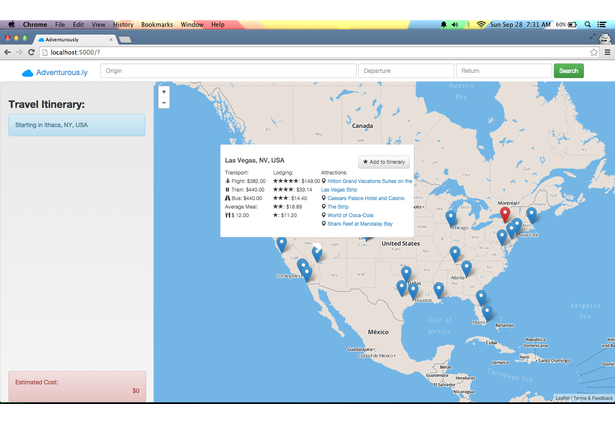Click the map zoom in plus button

[164, 92]
